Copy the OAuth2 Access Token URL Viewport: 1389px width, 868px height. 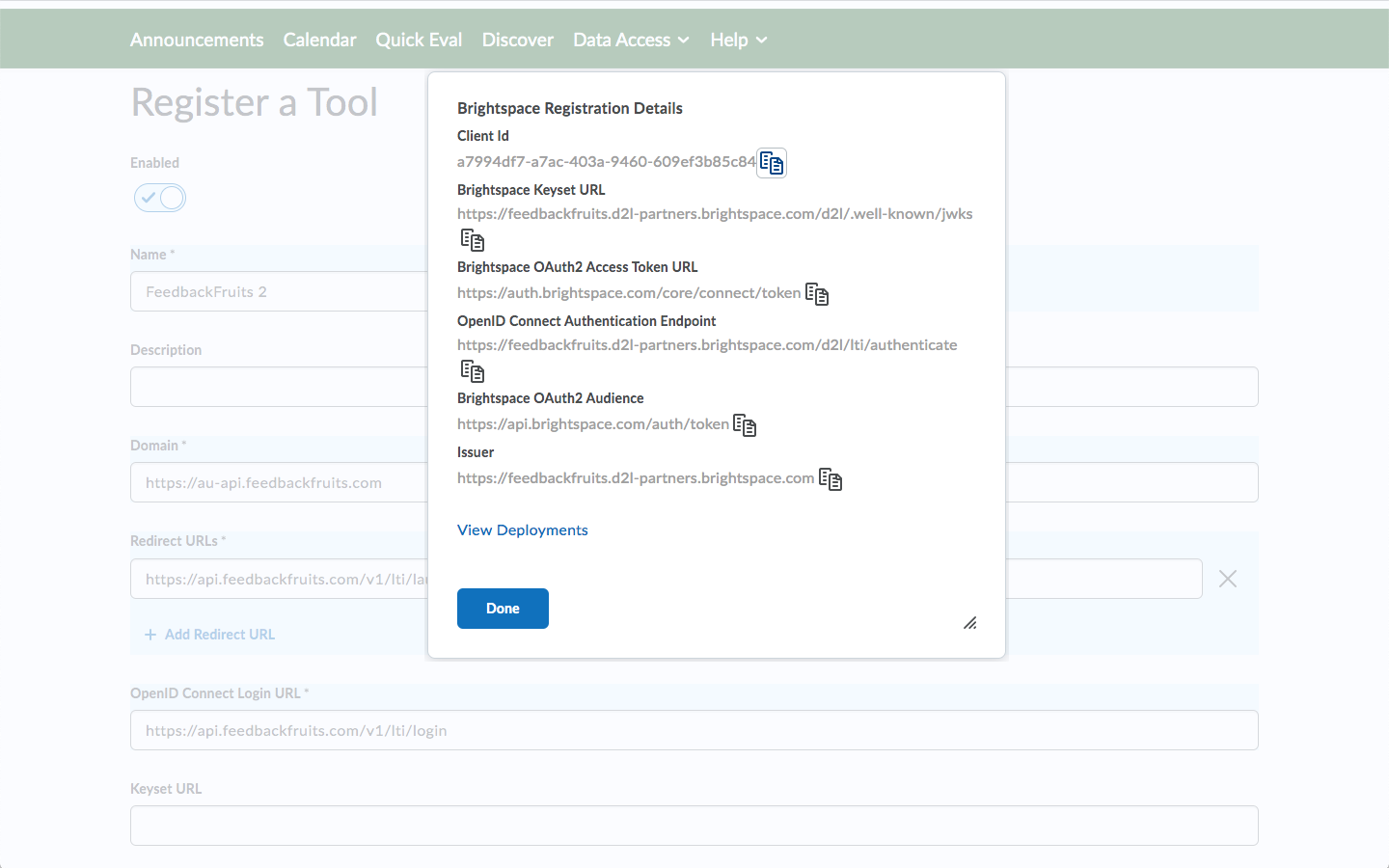tap(817, 294)
